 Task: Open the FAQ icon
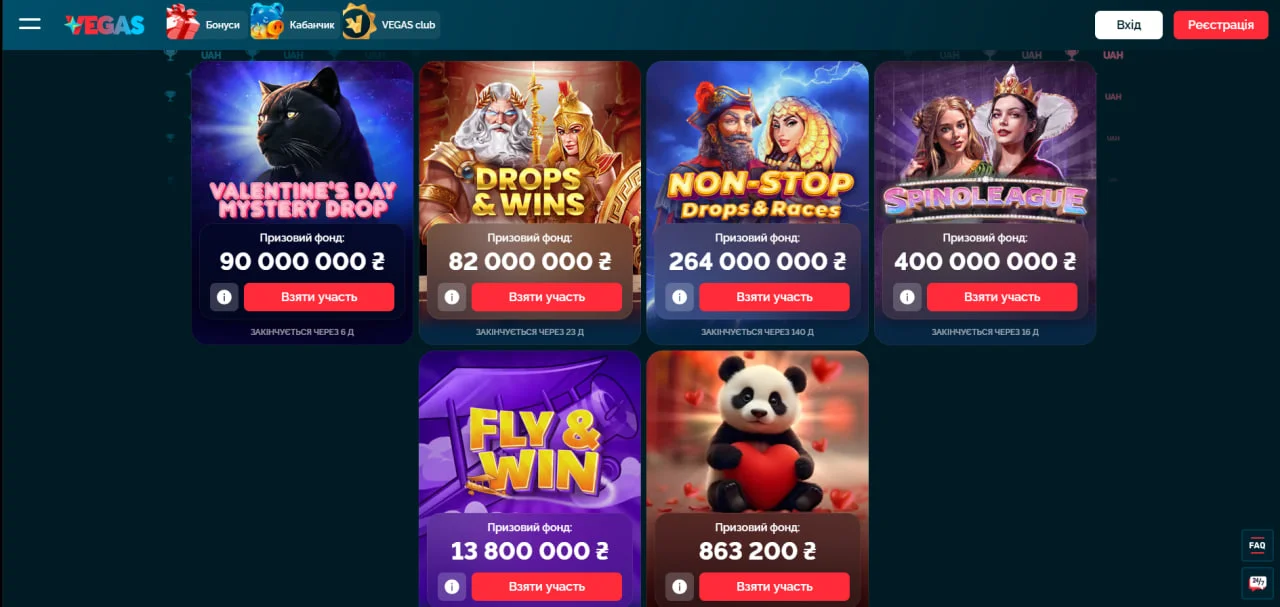click(1257, 545)
